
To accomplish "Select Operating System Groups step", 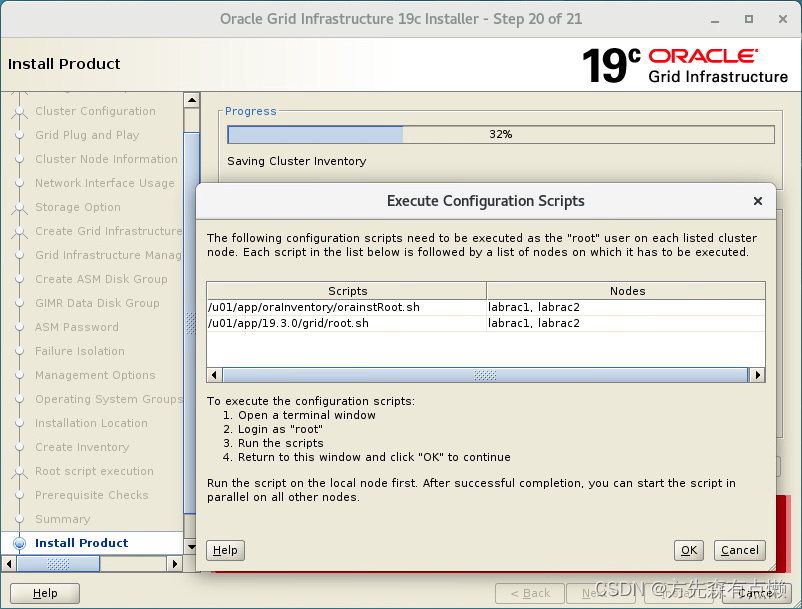I will 108,399.
